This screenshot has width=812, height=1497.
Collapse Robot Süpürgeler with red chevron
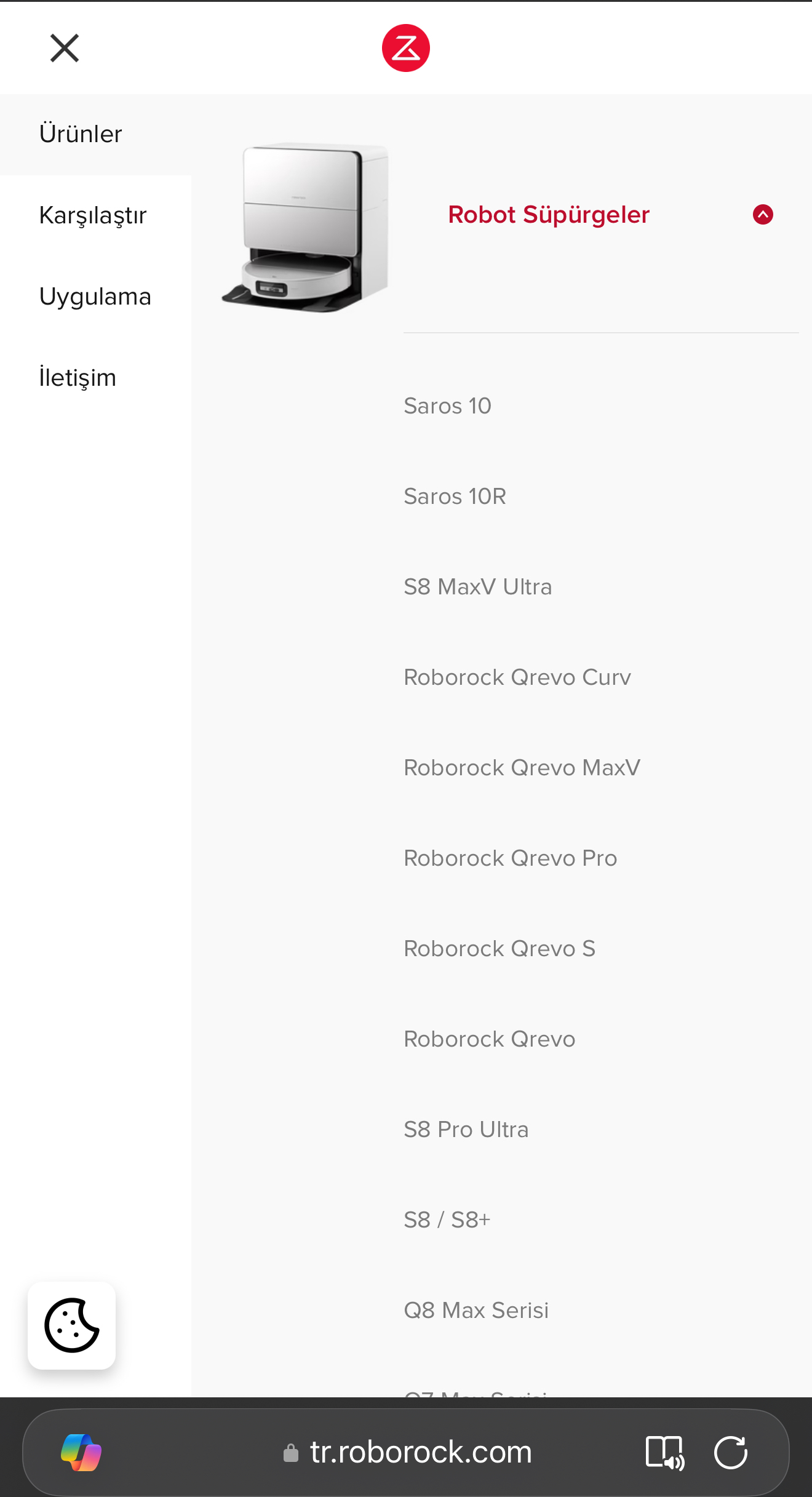[763, 215]
